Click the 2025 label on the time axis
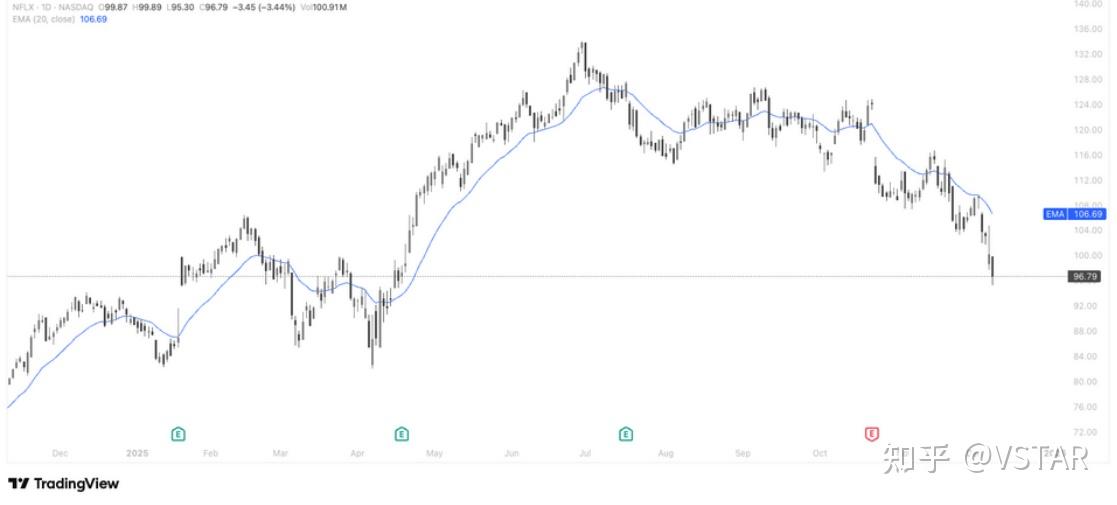The image size is (1117, 505). [136, 453]
